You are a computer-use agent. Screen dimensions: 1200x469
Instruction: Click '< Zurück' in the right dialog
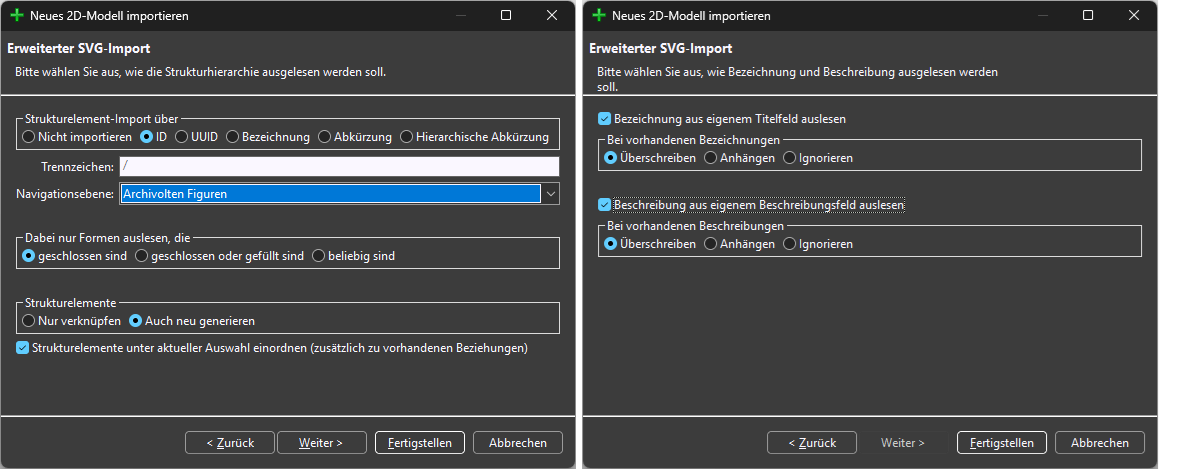tap(812, 442)
